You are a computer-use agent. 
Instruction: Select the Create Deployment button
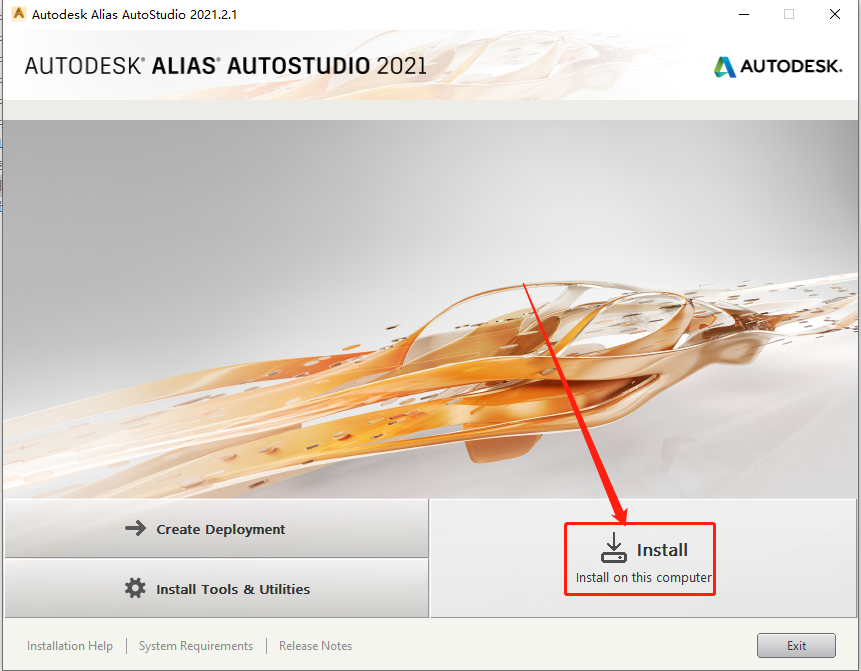217,528
